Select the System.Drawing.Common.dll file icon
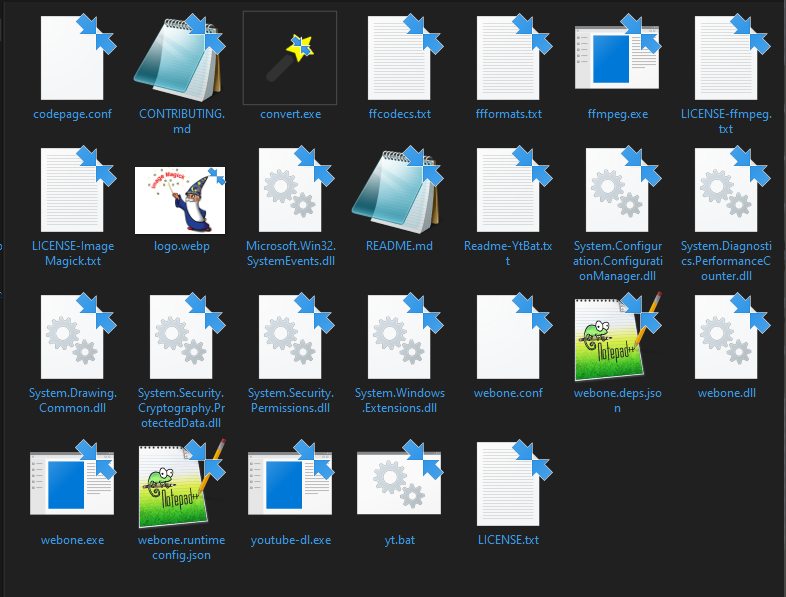 click(72, 338)
